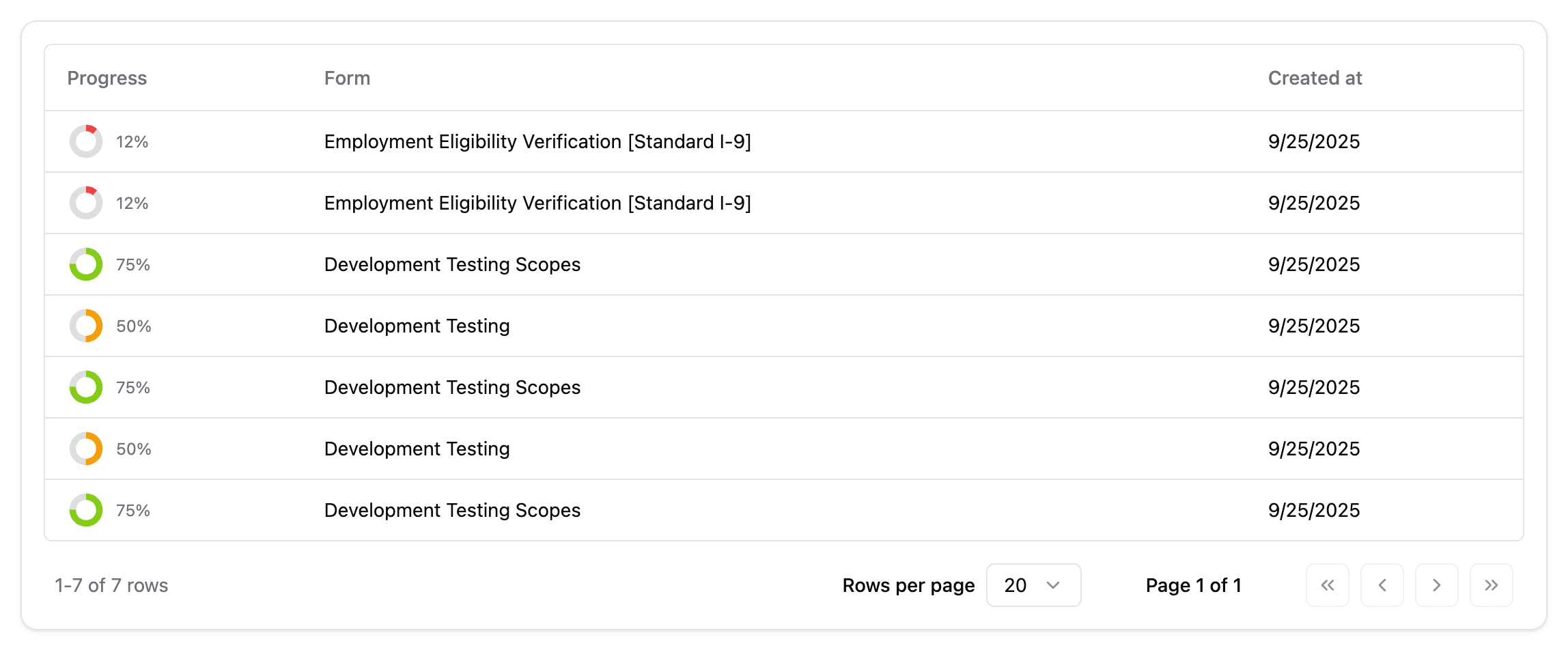Click the Form column header

pyautogui.click(x=347, y=78)
